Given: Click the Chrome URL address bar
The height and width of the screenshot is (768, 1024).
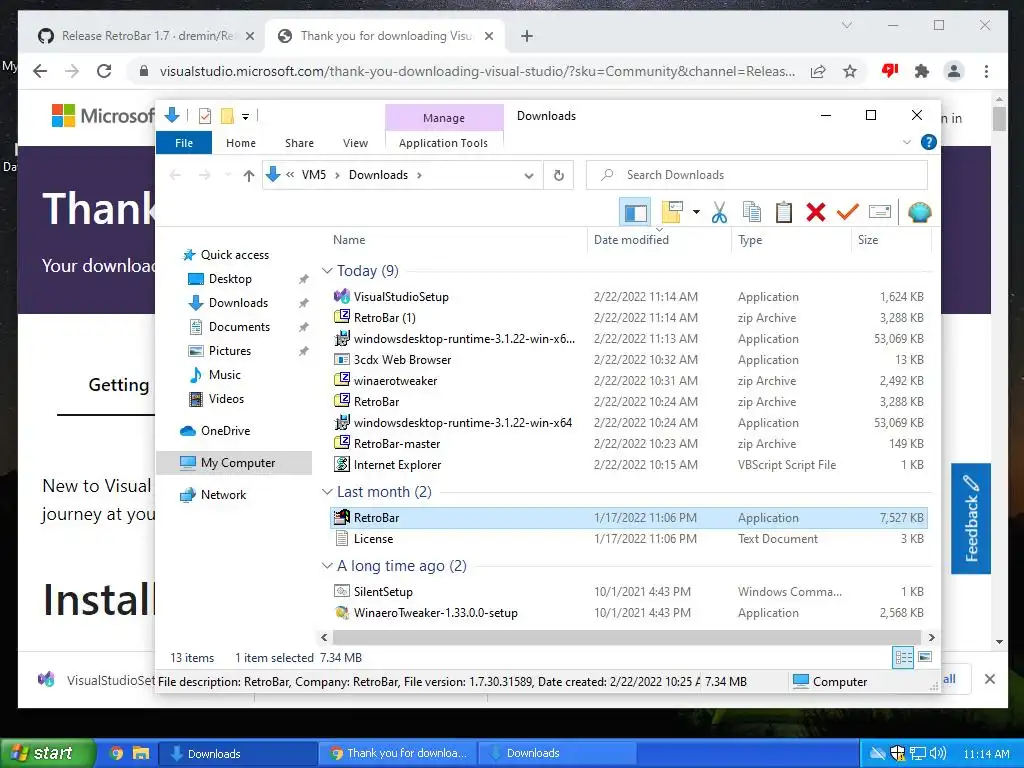Looking at the screenshot, I should click(477, 71).
